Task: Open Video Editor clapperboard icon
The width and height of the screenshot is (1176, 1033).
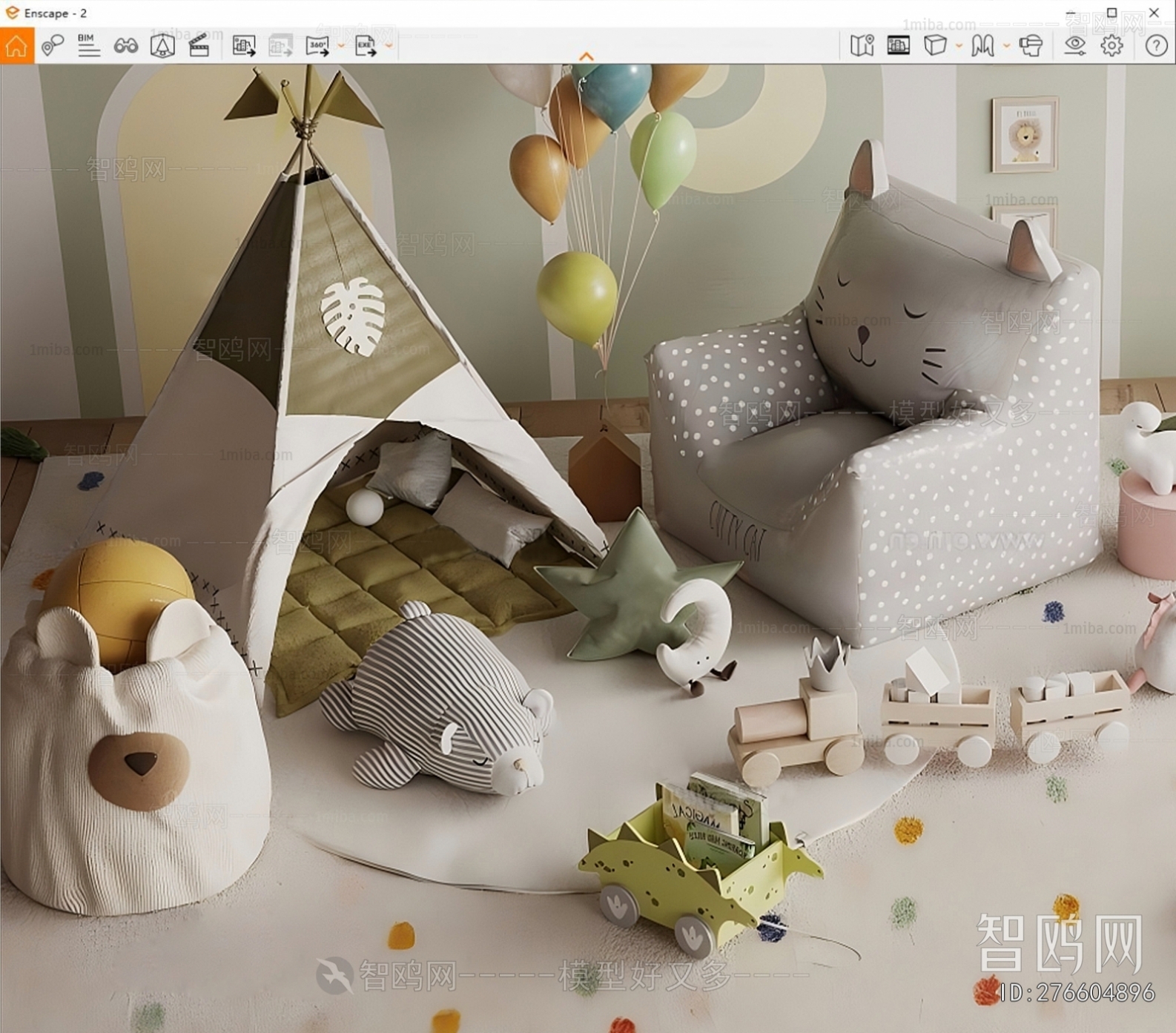Action: point(199,46)
